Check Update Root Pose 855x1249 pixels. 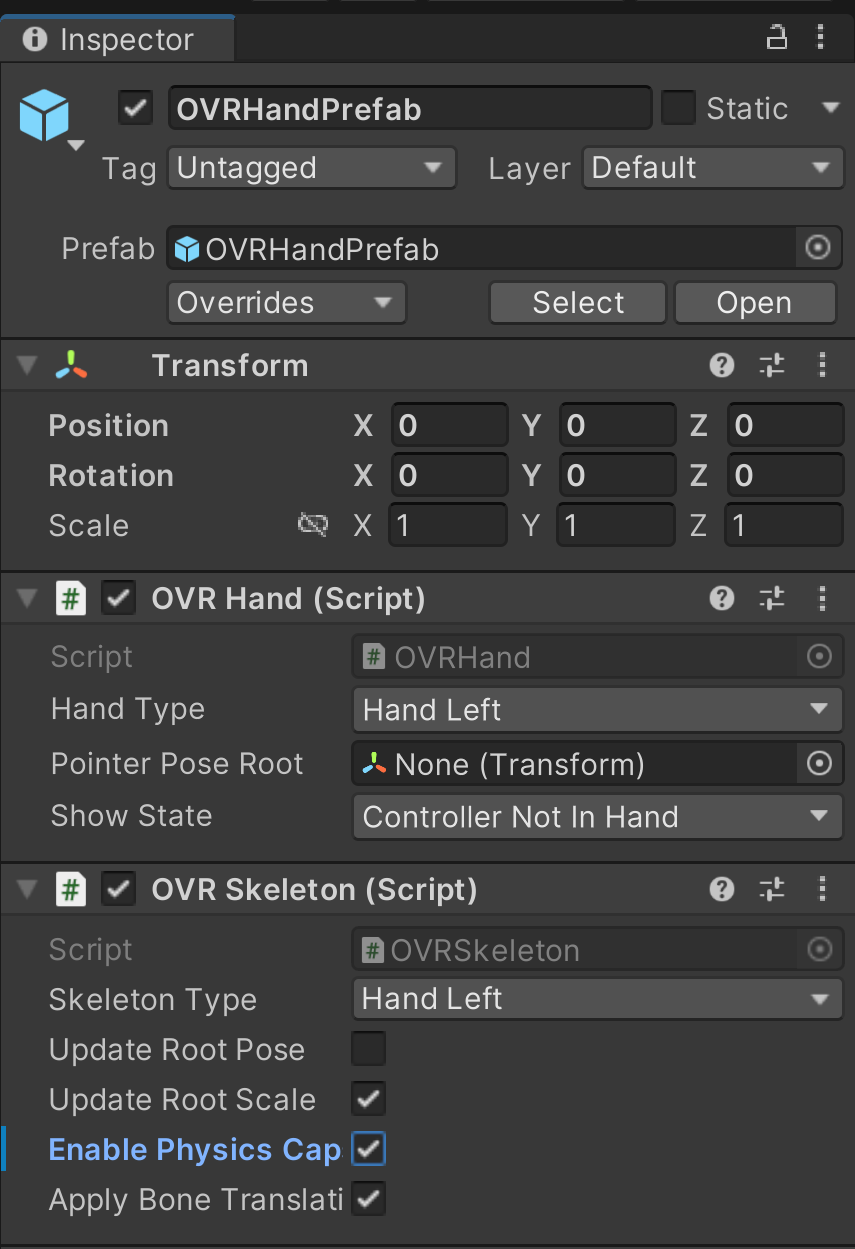coord(368,1049)
